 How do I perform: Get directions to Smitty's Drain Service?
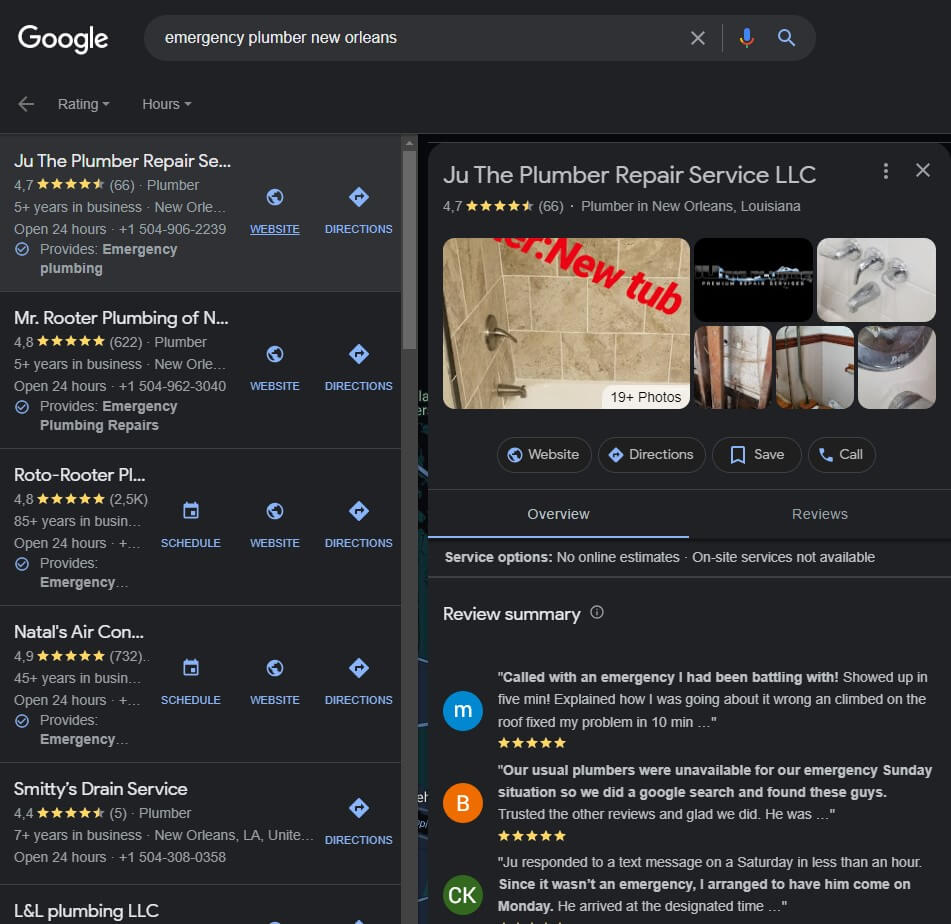358,819
